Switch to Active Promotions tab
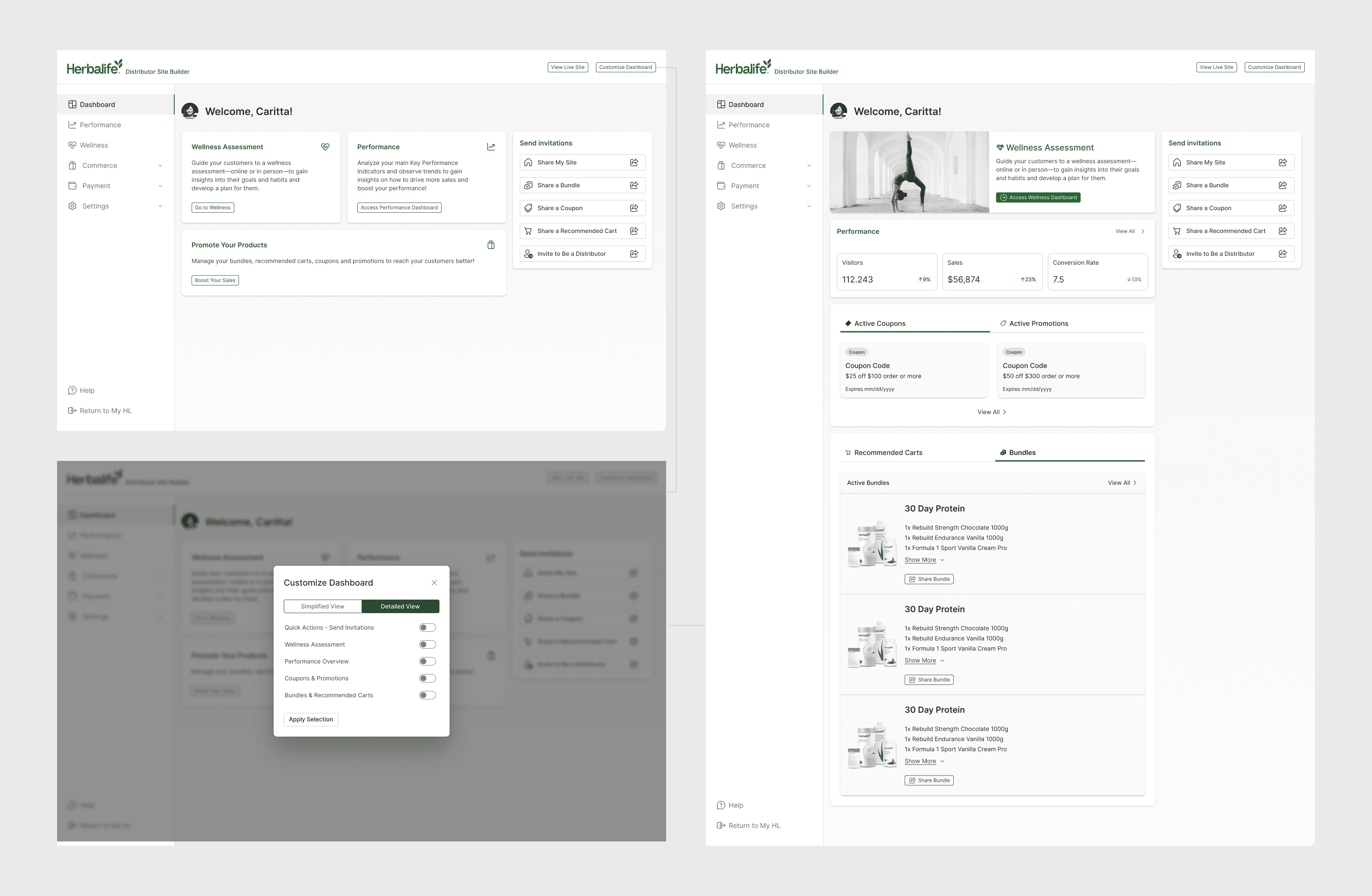The image size is (1372, 896). pyautogui.click(x=1070, y=324)
